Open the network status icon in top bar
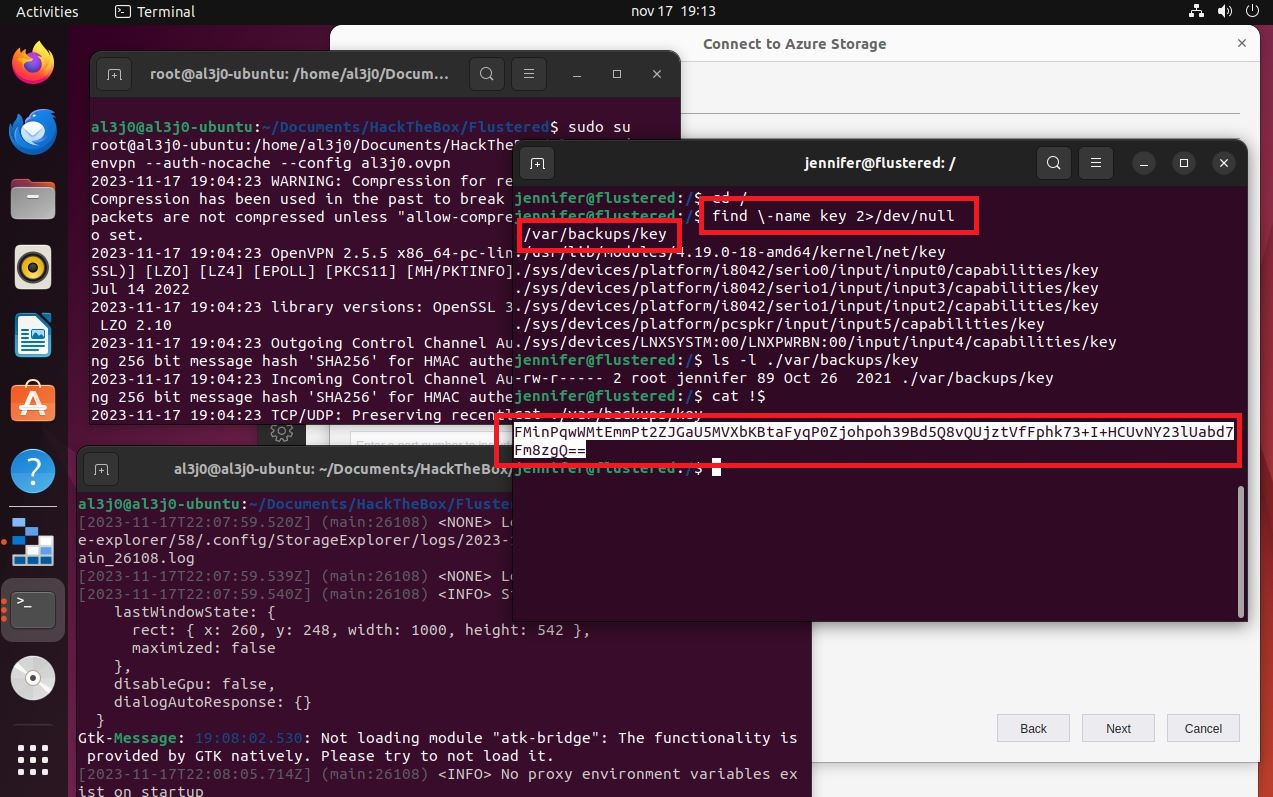The height and width of the screenshot is (797, 1273). point(1196,11)
